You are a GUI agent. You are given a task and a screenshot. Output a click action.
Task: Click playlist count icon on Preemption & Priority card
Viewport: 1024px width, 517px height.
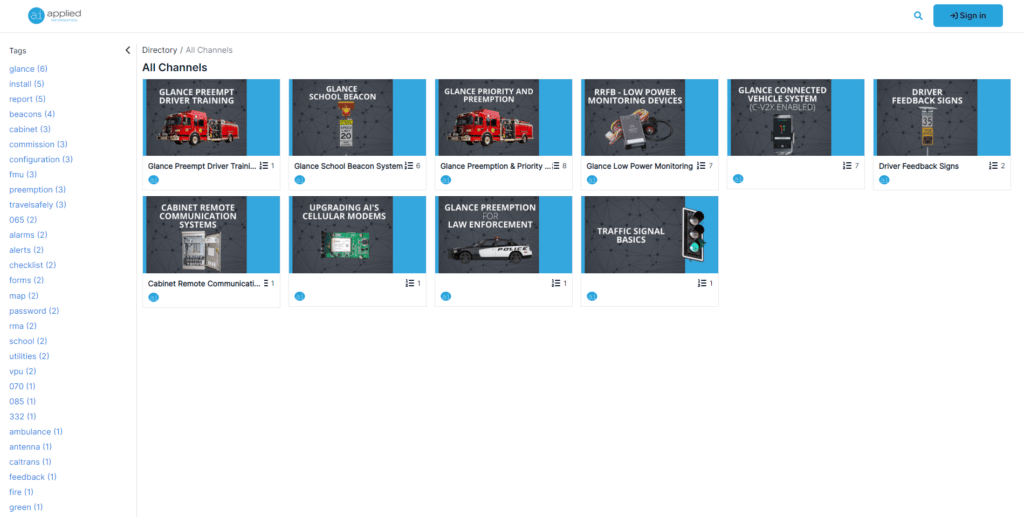(555, 166)
